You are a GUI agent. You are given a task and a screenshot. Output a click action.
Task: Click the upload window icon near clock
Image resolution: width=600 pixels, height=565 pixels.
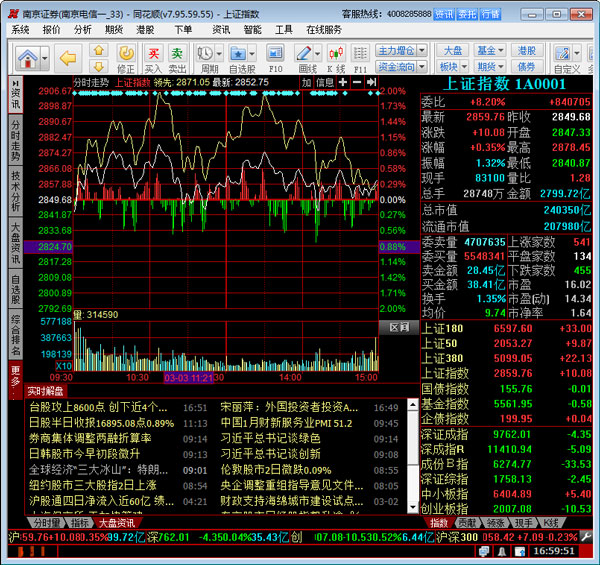[x=520, y=551]
